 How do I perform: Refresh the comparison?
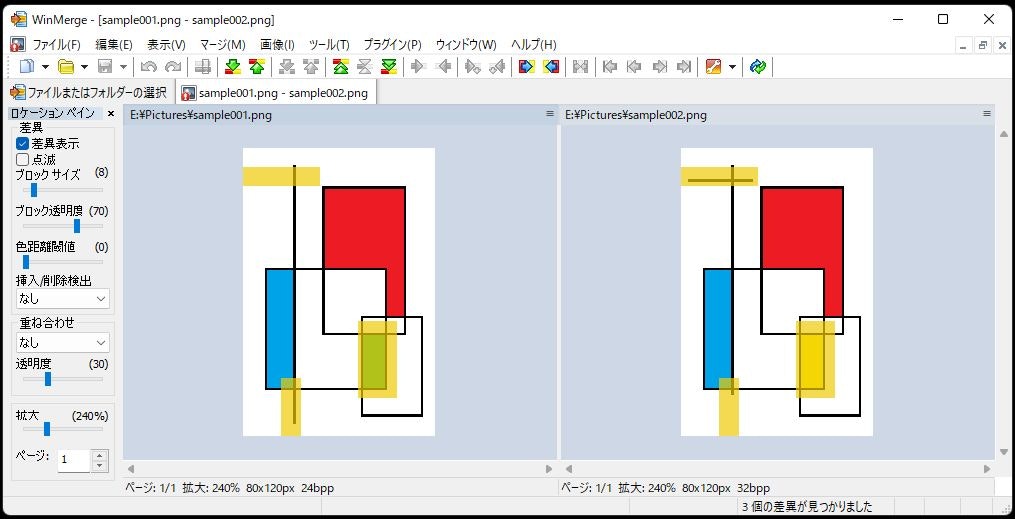(x=758, y=66)
